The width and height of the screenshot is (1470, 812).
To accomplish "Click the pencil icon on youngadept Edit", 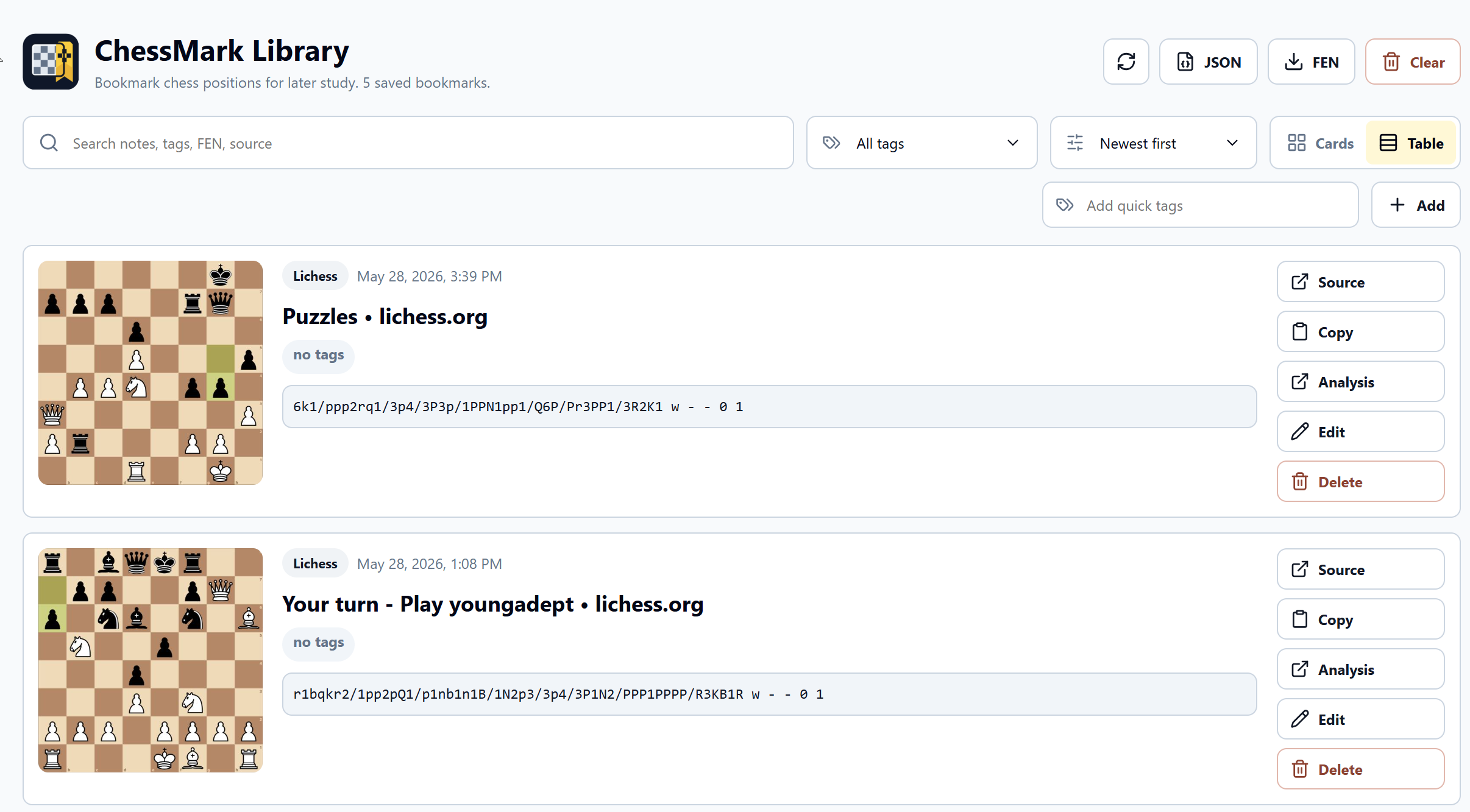I will (1300, 719).
